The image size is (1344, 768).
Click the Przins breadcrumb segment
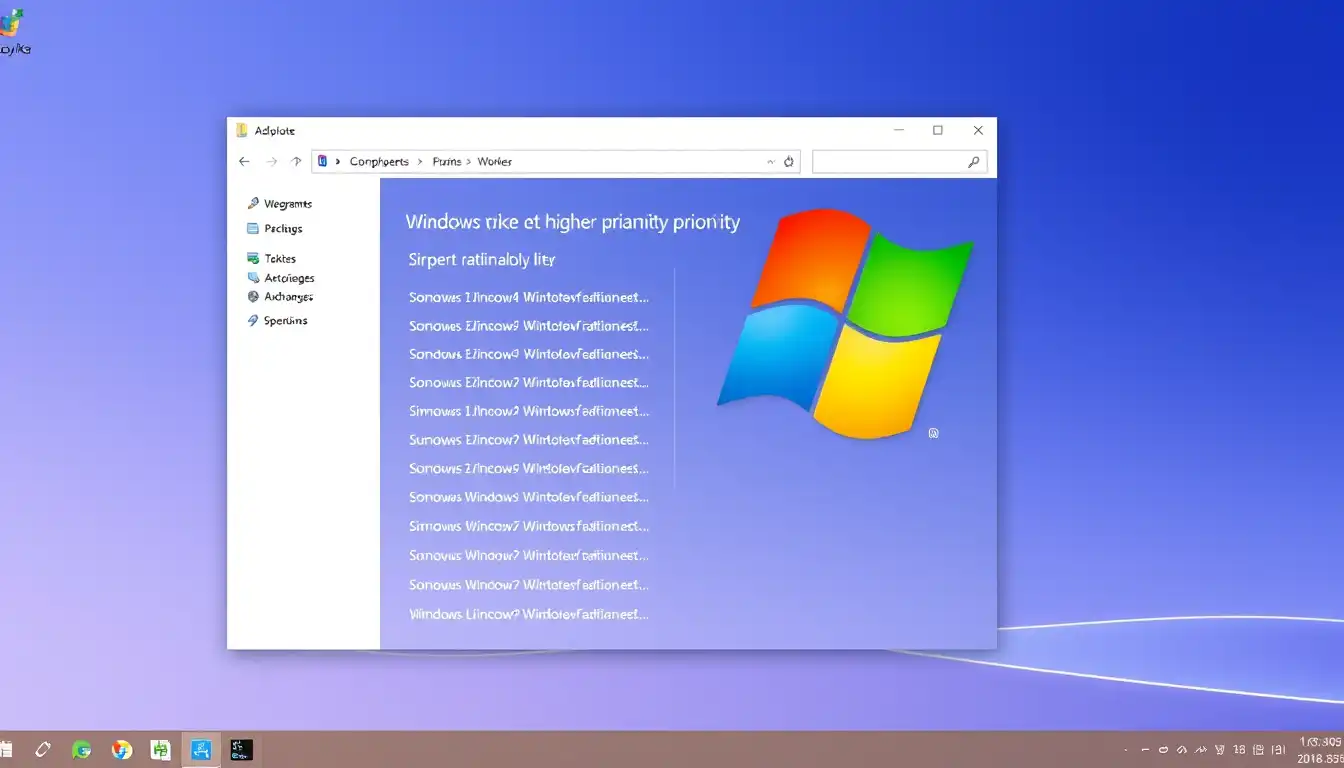[x=447, y=161]
